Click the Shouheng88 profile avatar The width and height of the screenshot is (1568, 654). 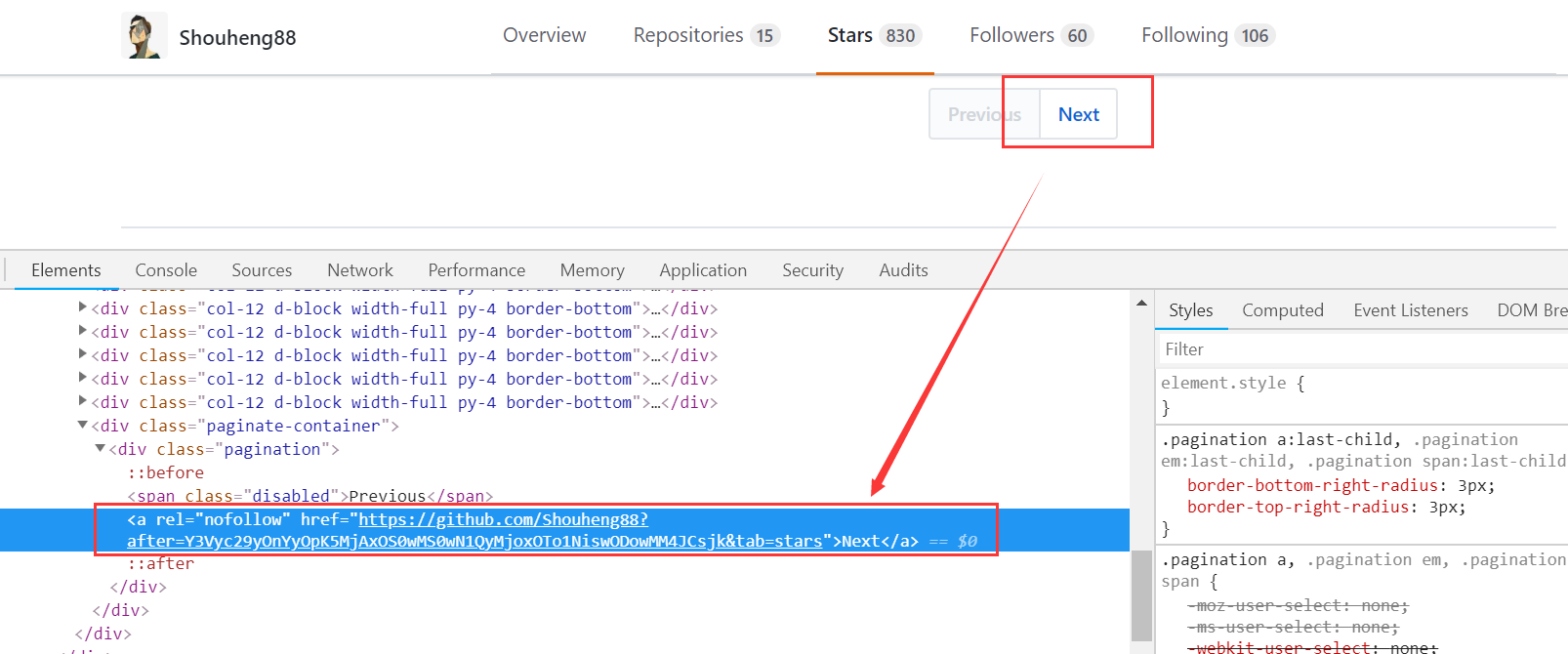[144, 36]
